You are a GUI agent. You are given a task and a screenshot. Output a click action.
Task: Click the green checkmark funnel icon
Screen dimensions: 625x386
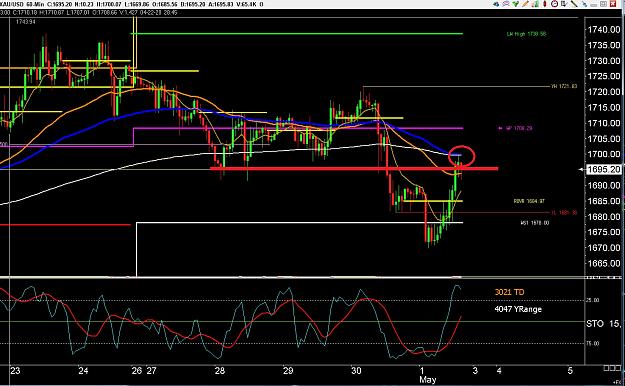tap(516, 4)
